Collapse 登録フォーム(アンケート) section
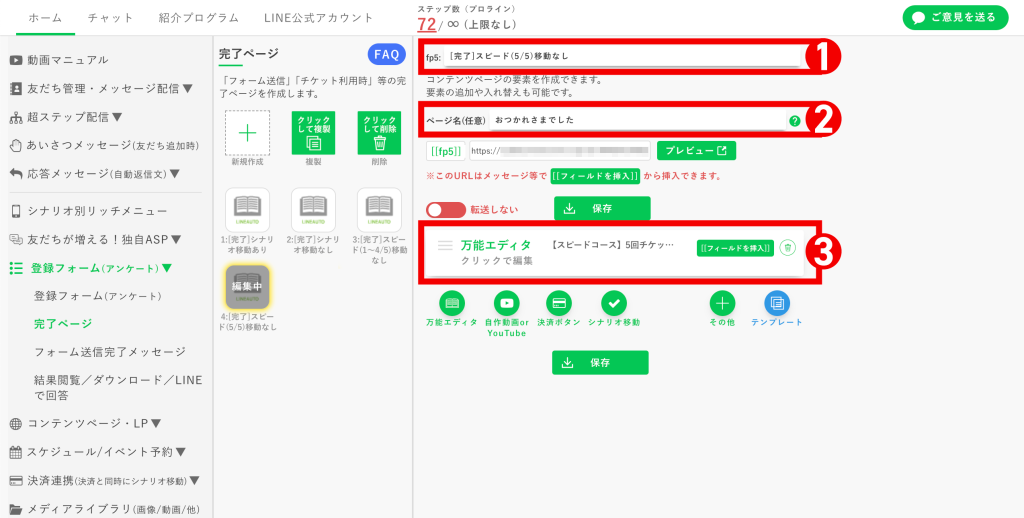Image resolution: width=1024 pixels, height=518 pixels. tap(91, 268)
